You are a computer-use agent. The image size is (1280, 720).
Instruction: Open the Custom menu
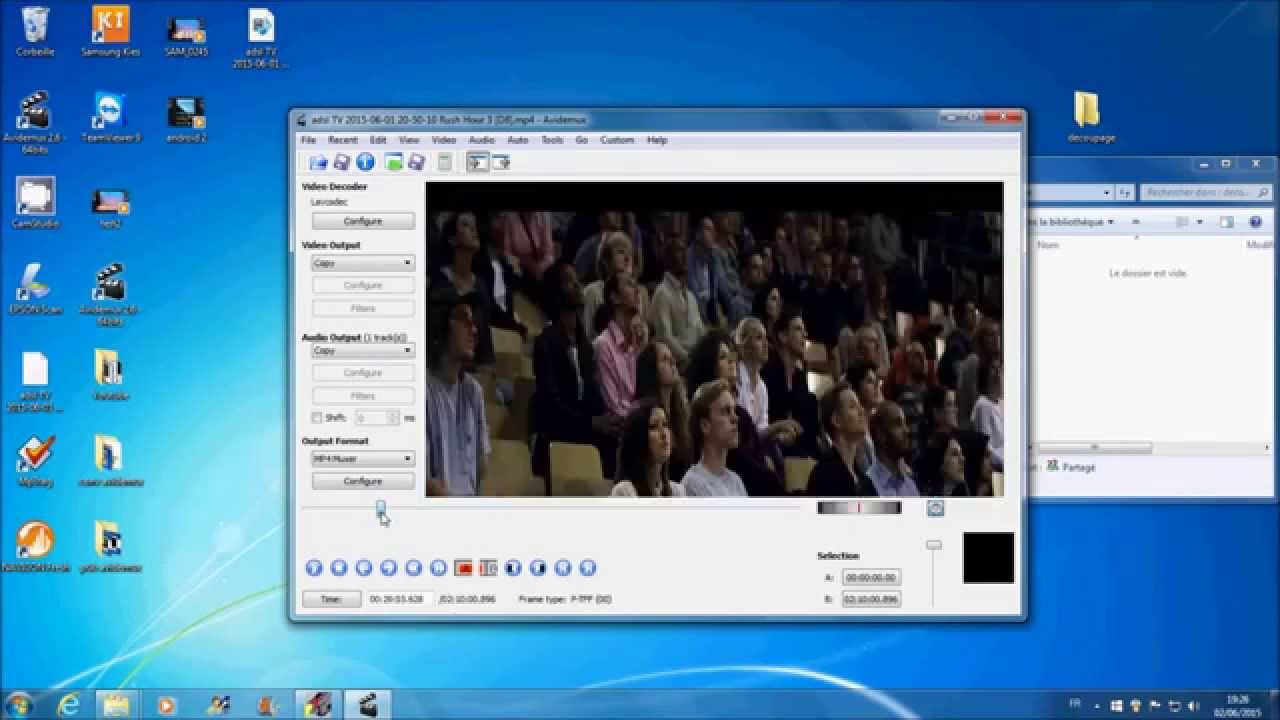(x=617, y=140)
